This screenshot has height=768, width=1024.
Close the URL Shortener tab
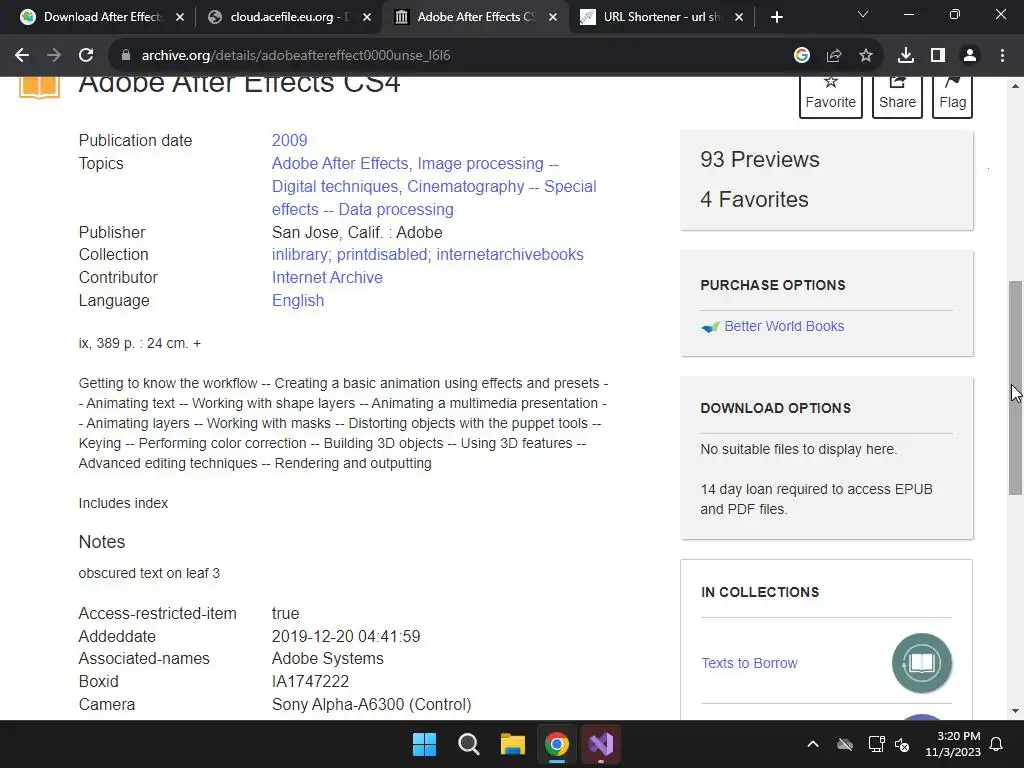[x=739, y=17]
